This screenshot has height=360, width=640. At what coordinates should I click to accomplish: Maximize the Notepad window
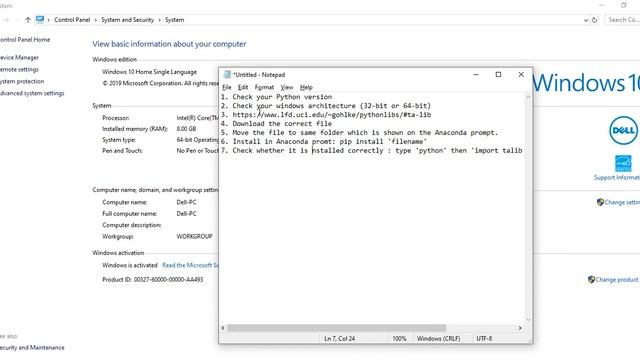click(498, 75)
